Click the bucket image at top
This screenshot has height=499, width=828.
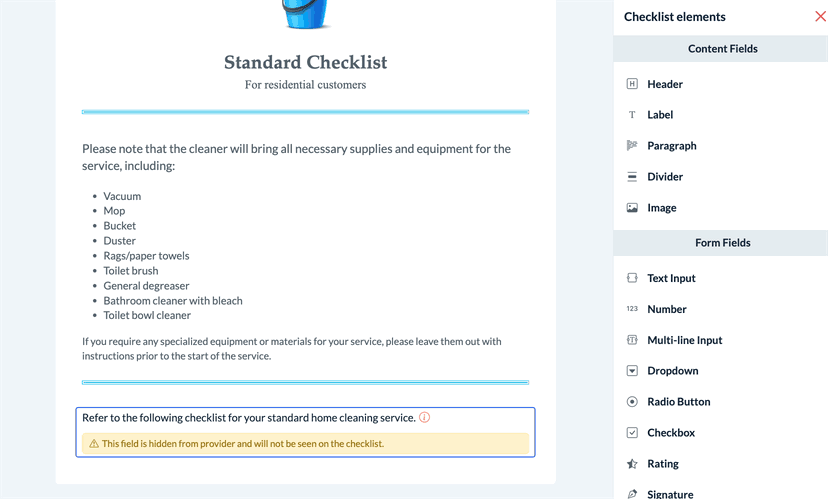[305, 14]
